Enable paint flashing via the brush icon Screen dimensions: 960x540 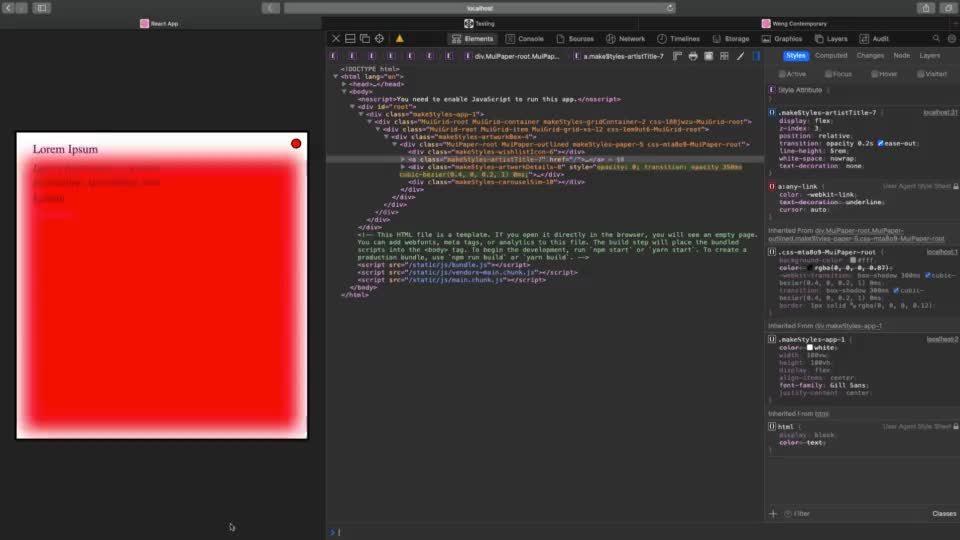740,56
